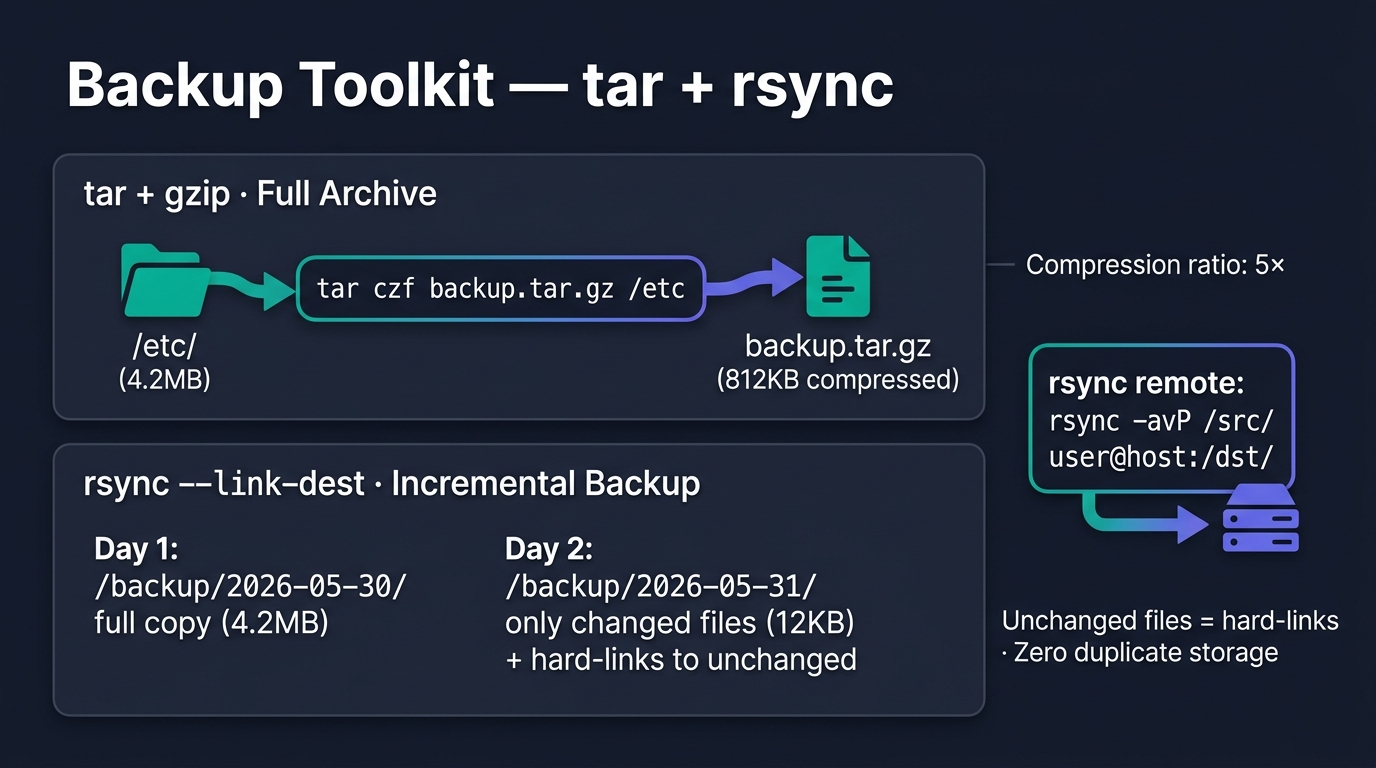Click the '/etc/' folder label

tap(165, 347)
